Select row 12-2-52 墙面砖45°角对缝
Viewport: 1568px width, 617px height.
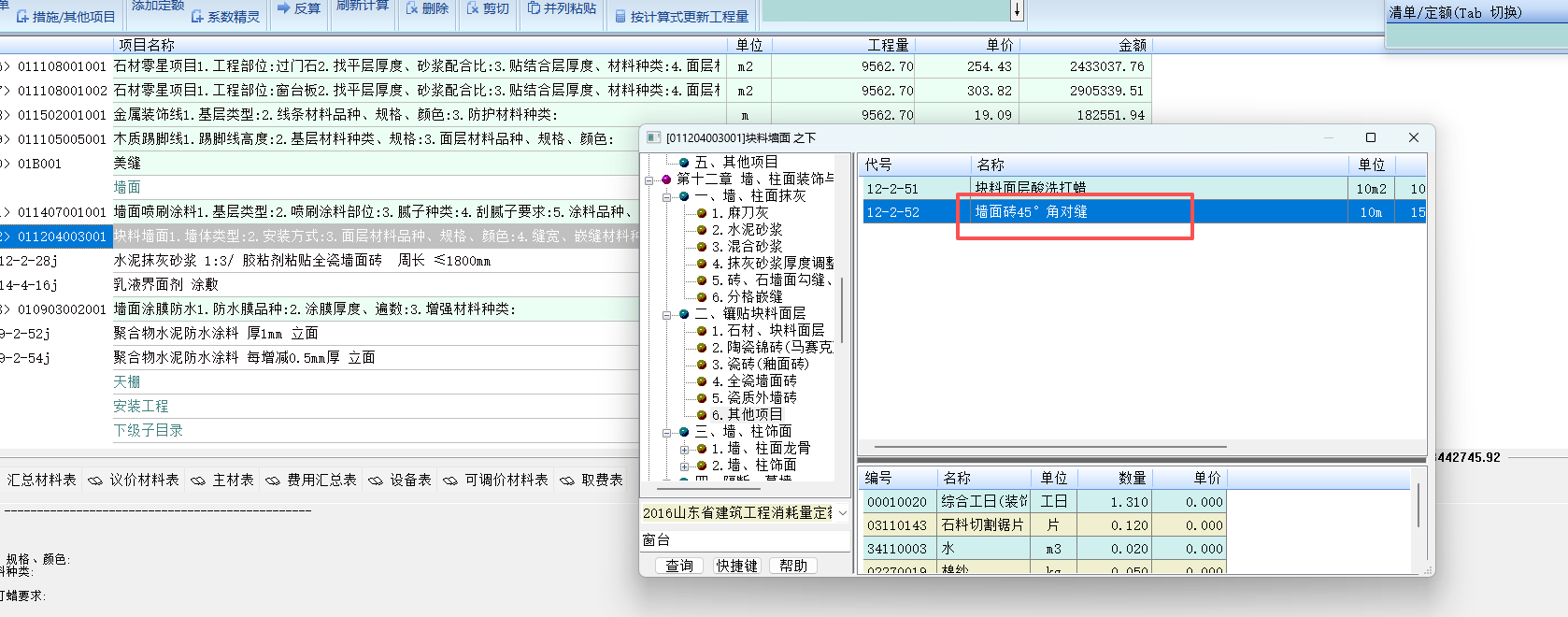point(1142,212)
